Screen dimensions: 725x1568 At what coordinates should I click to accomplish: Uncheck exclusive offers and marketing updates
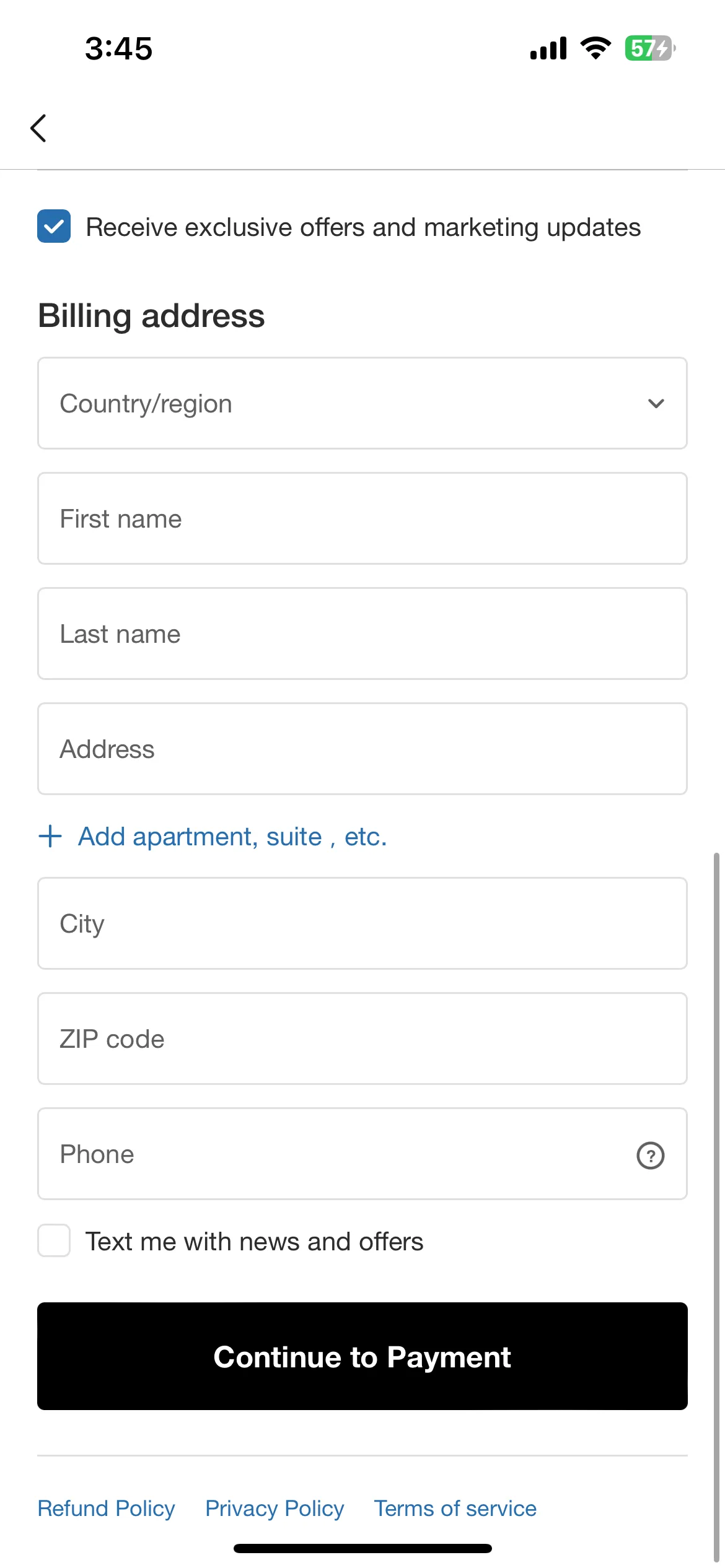coord(54,226)
